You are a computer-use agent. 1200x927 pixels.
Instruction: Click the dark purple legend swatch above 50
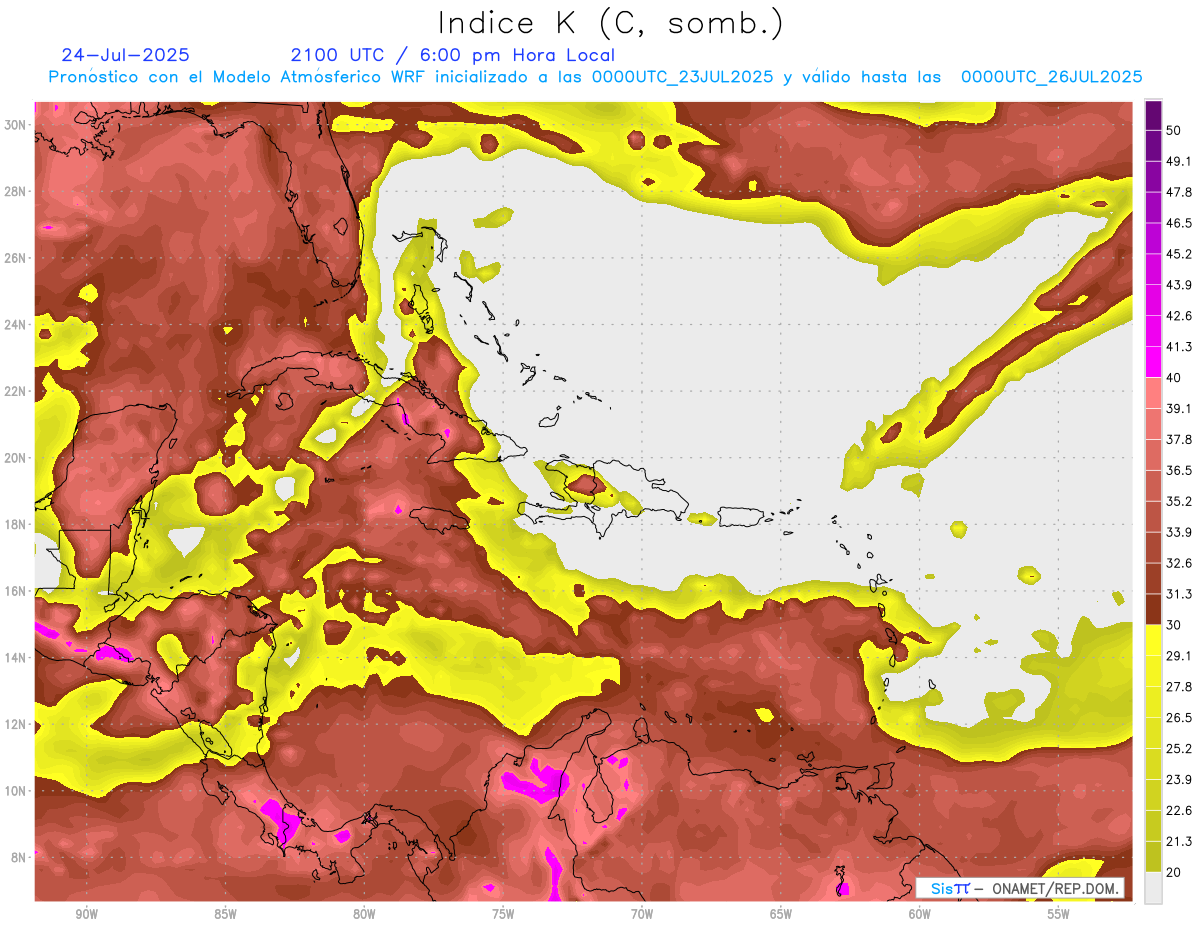[x=1153, y=115]
